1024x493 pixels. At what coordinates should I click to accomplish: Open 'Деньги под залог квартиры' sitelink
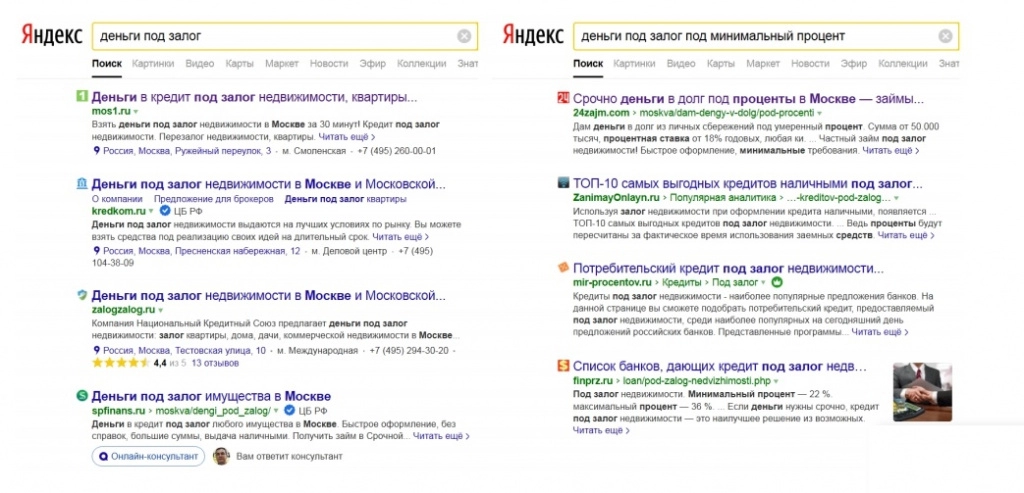346,199
